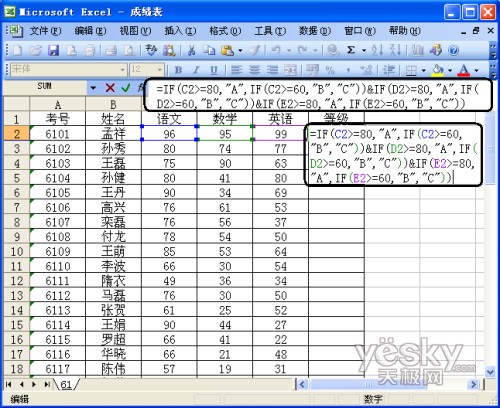The width and height of the screenshot is (500, 408).
Task: Click the Redo arrow icon
Action: pyautogui.click(x=303, y=51)
